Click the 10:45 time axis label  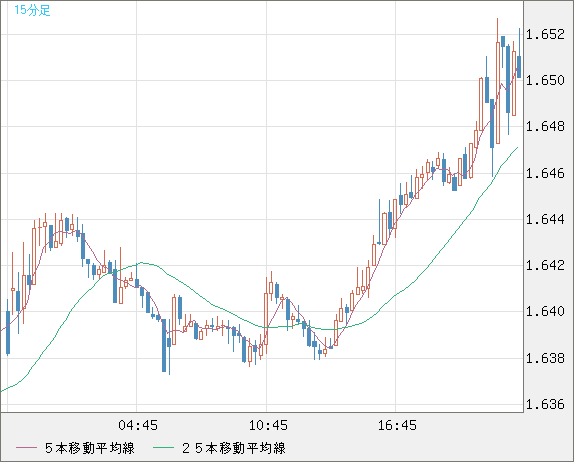point(268,425)
